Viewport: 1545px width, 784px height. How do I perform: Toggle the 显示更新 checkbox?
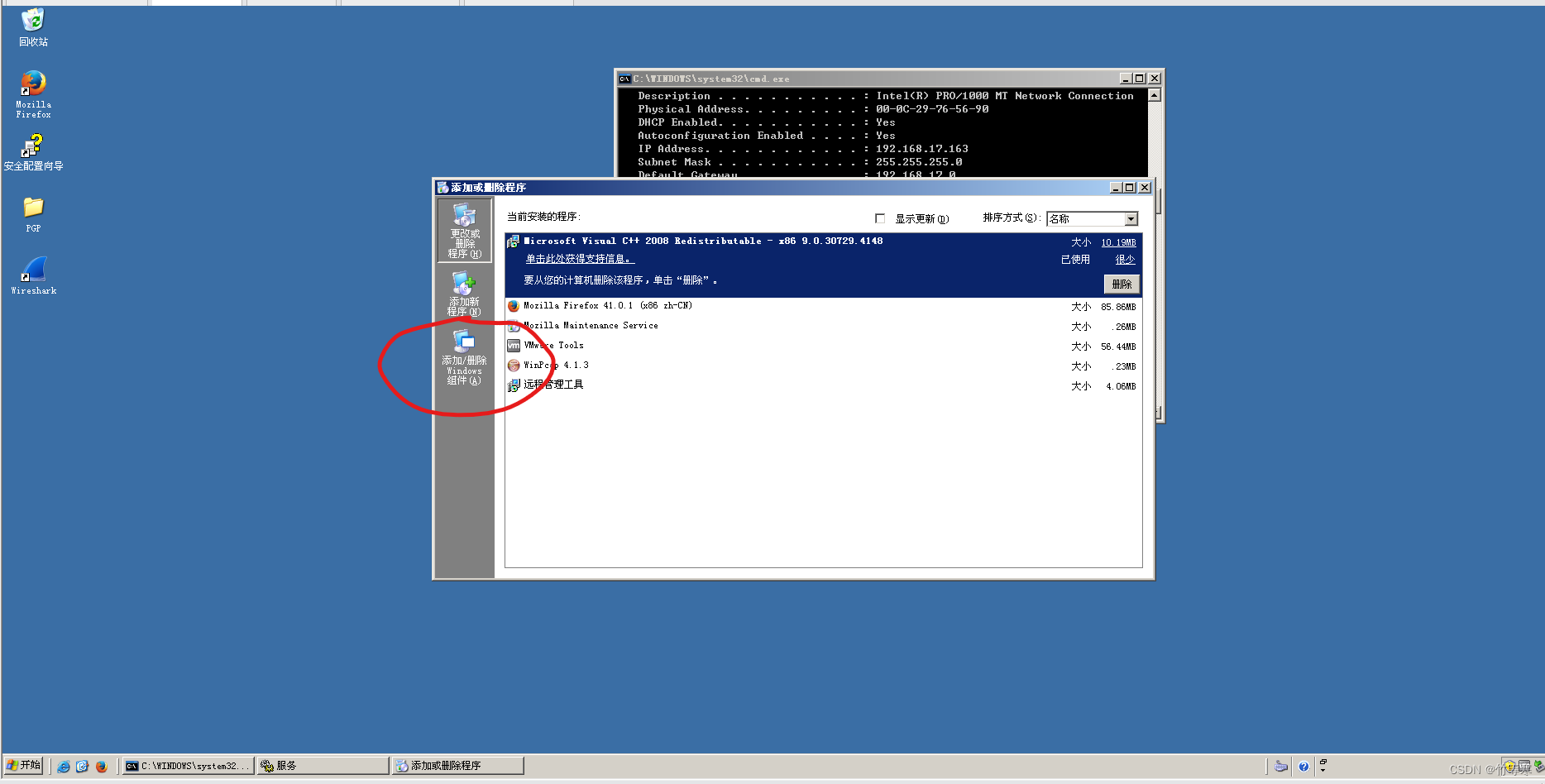(x=880, y=218)
